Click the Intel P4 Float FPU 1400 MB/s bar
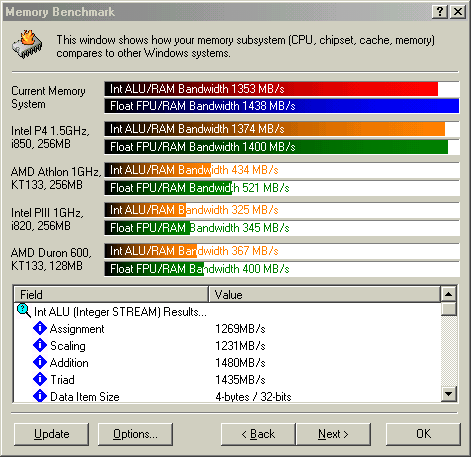This screenshot has height=457, width=471. (x=282, y=147)
